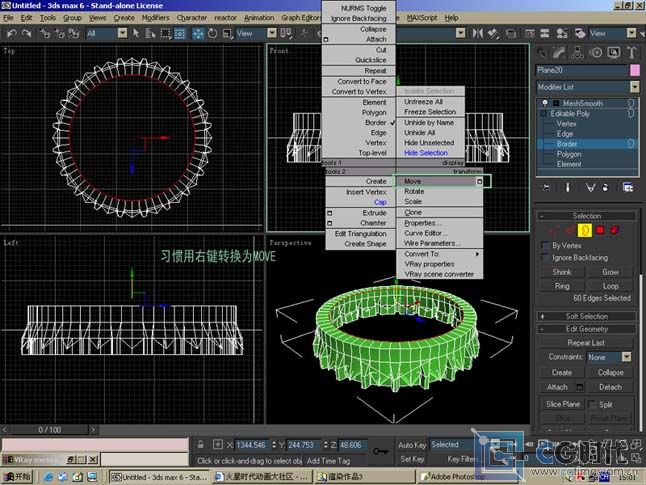The height and width of the screenshot is (485, 646).
Task: Choose Hide Selection in quad menu
Action: coord(426,153)
